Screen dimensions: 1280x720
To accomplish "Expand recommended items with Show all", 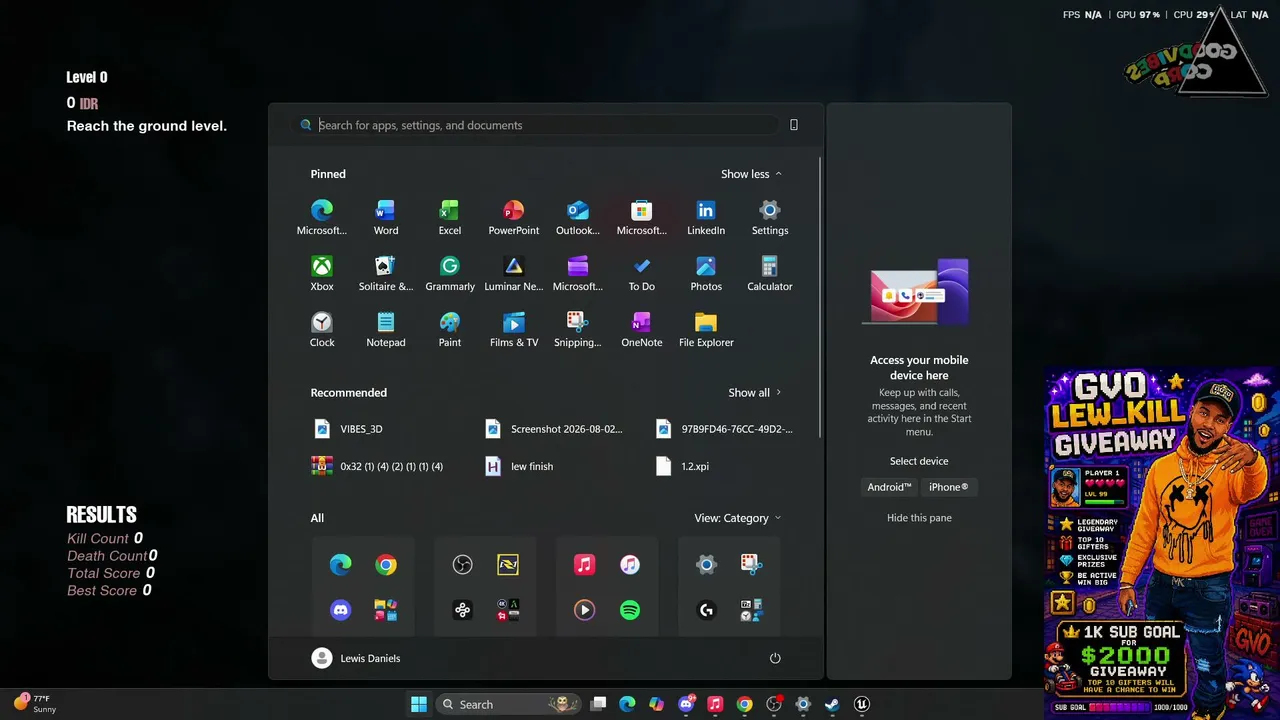I will tap(754, 393).
